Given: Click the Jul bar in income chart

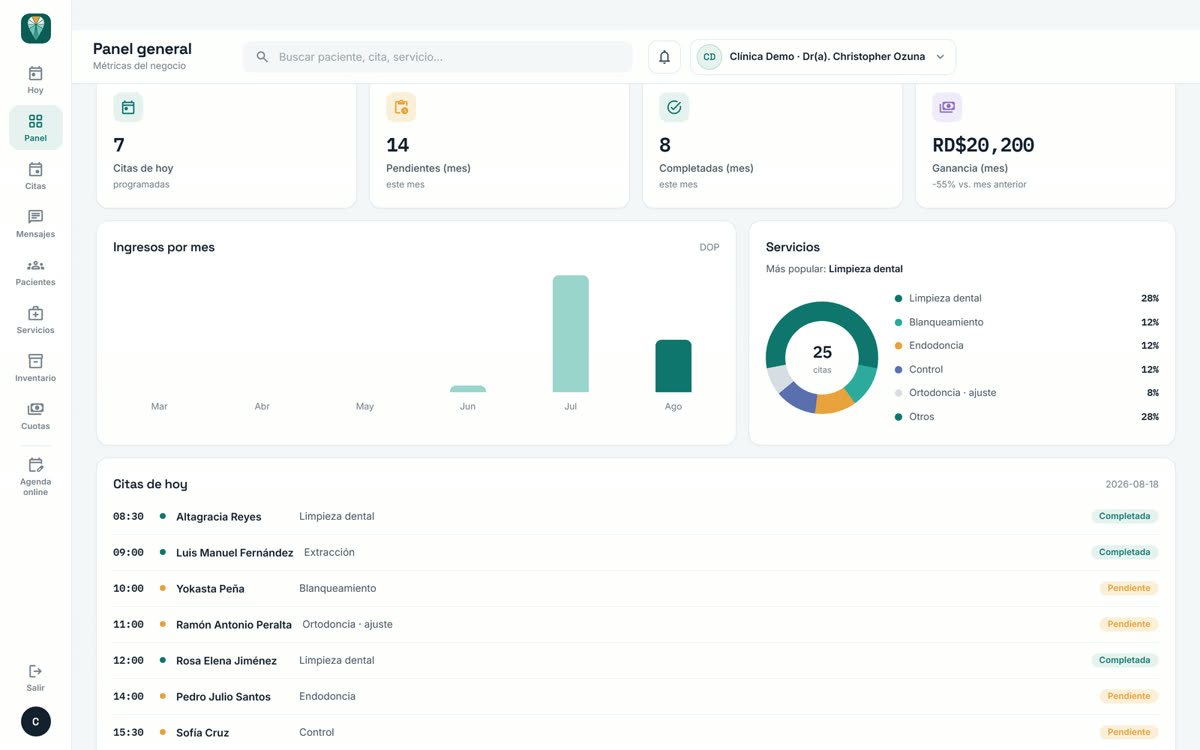Looking at the screenshot, I should click(571, 334).
